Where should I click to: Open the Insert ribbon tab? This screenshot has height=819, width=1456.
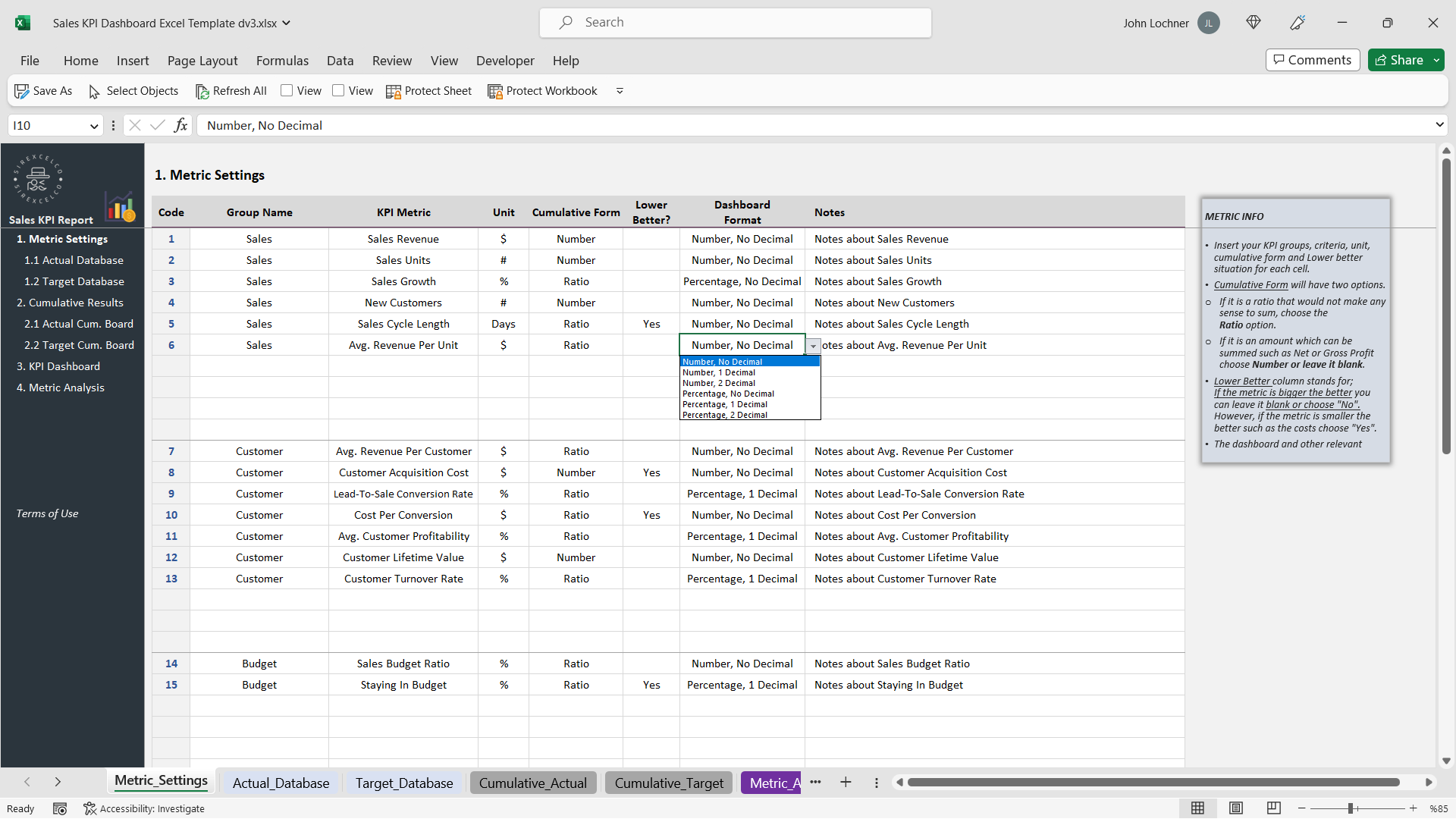tap(133, 61)
